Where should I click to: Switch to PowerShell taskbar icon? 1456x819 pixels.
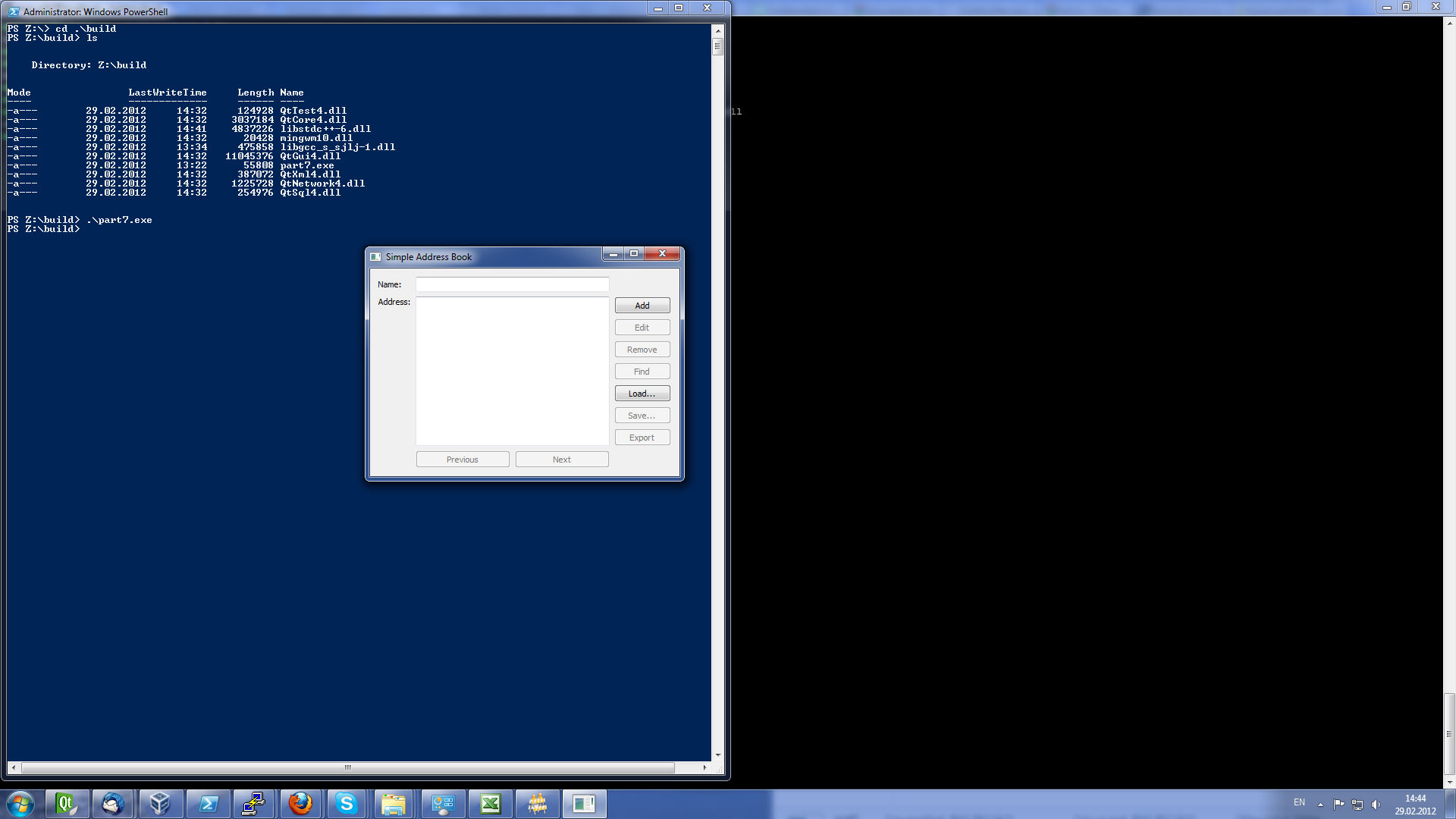point(208,804)
